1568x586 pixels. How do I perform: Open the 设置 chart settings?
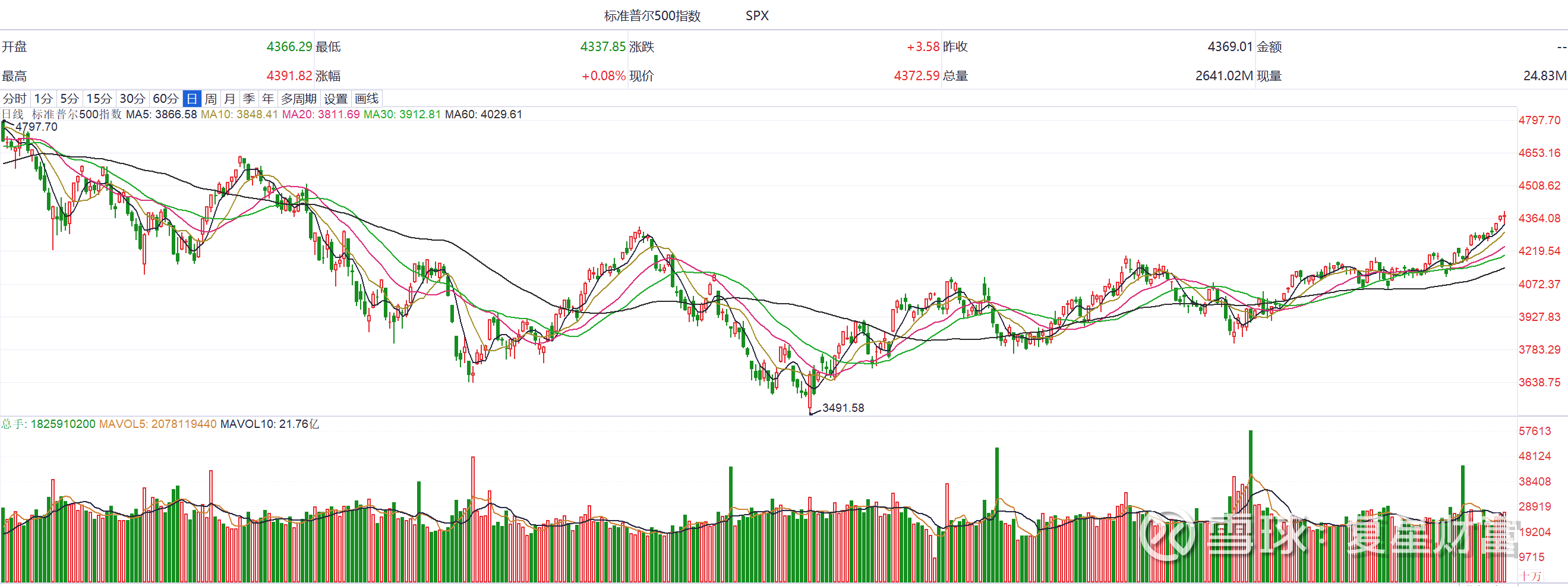tap(335, 99)
